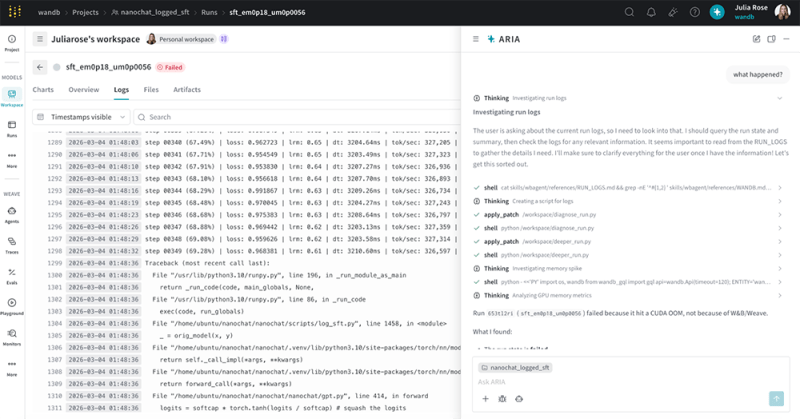This screenshot has width=800, height=419.
Task: Click the back arrow beside the run name
Action: coord(40,67)
